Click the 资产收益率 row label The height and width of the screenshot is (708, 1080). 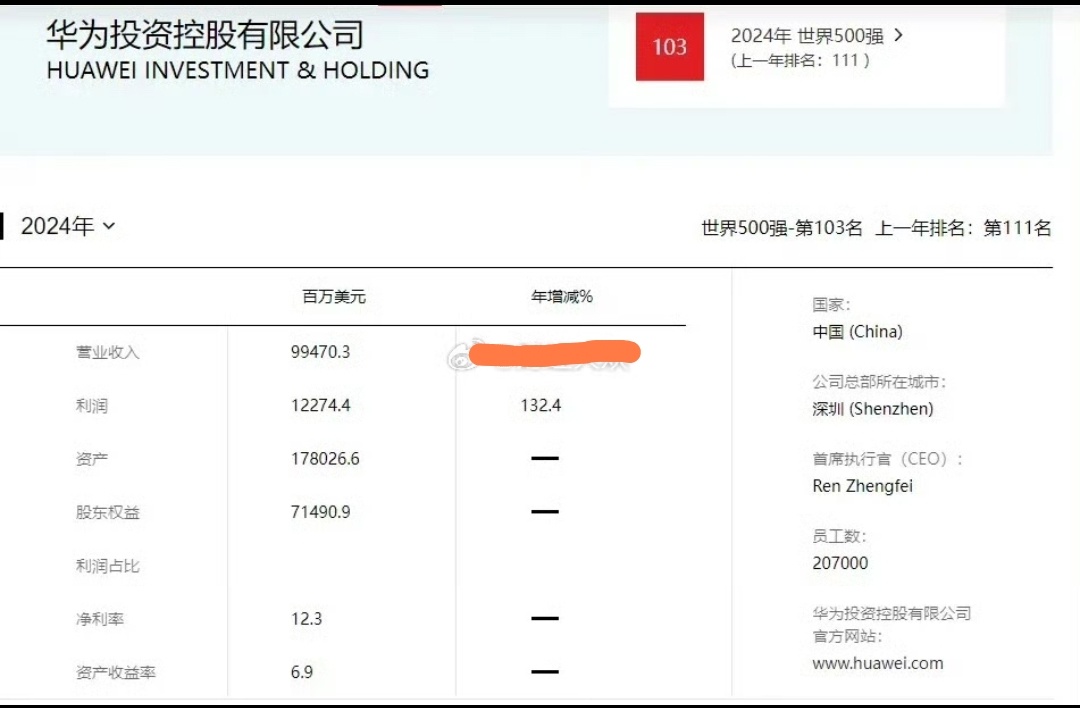pos(116,672)
